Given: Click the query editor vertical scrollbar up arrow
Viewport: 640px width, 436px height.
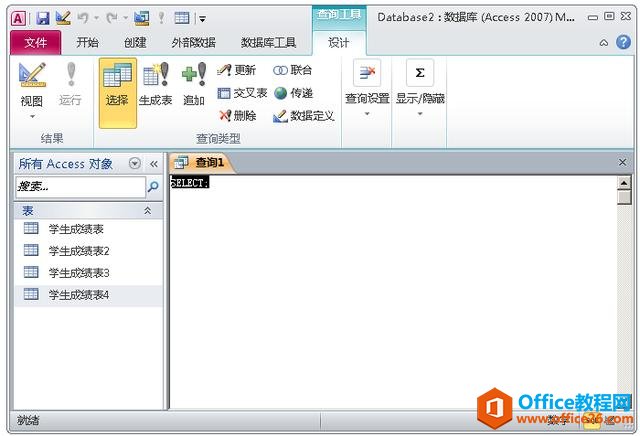Looking at the screenshot, I should [x=623, y=183].
